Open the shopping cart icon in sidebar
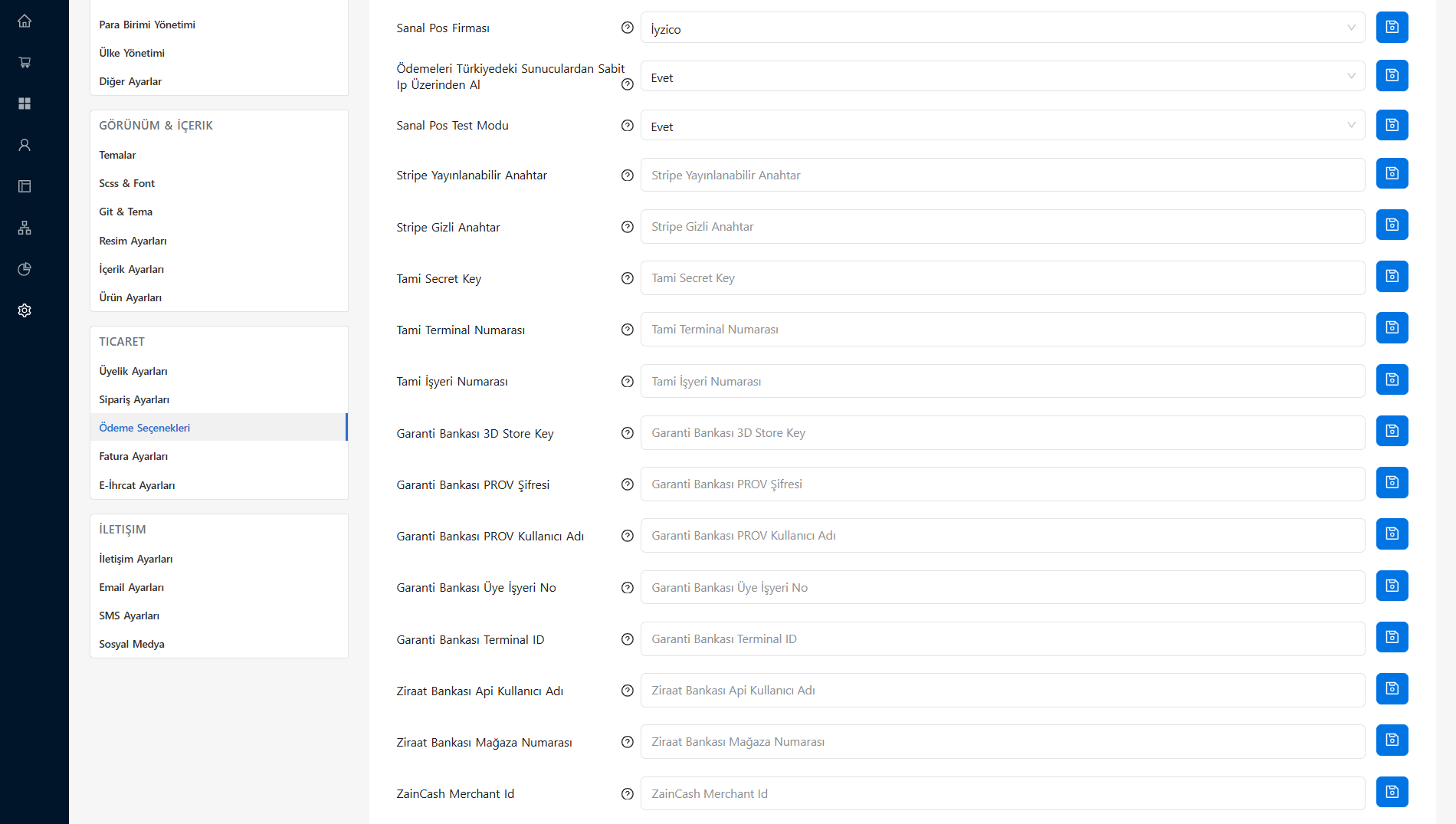This screenshot has height=824, width=1456. click(25, 62)
